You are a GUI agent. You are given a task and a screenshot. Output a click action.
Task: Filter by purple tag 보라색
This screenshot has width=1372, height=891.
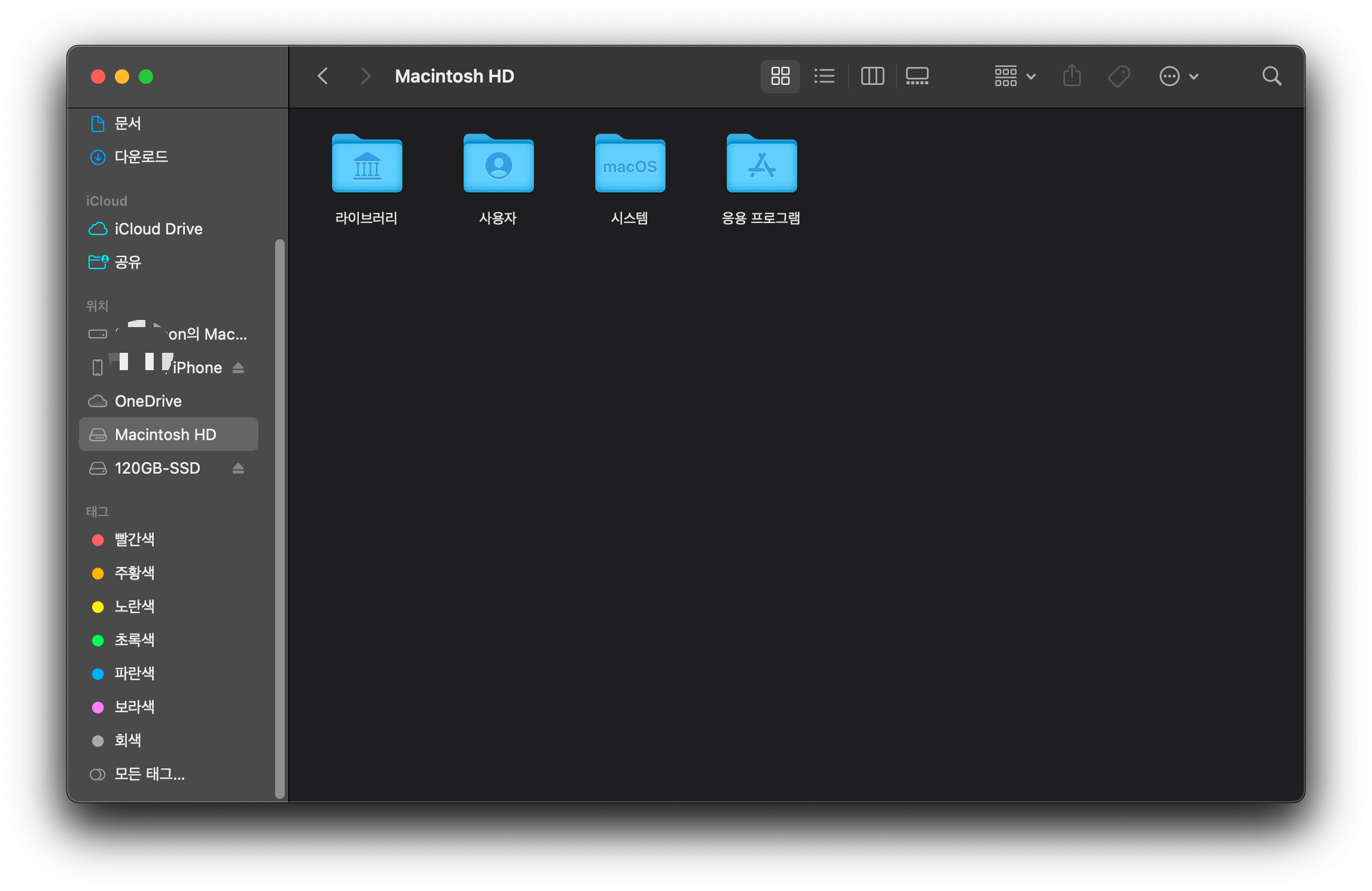(169, 707)
